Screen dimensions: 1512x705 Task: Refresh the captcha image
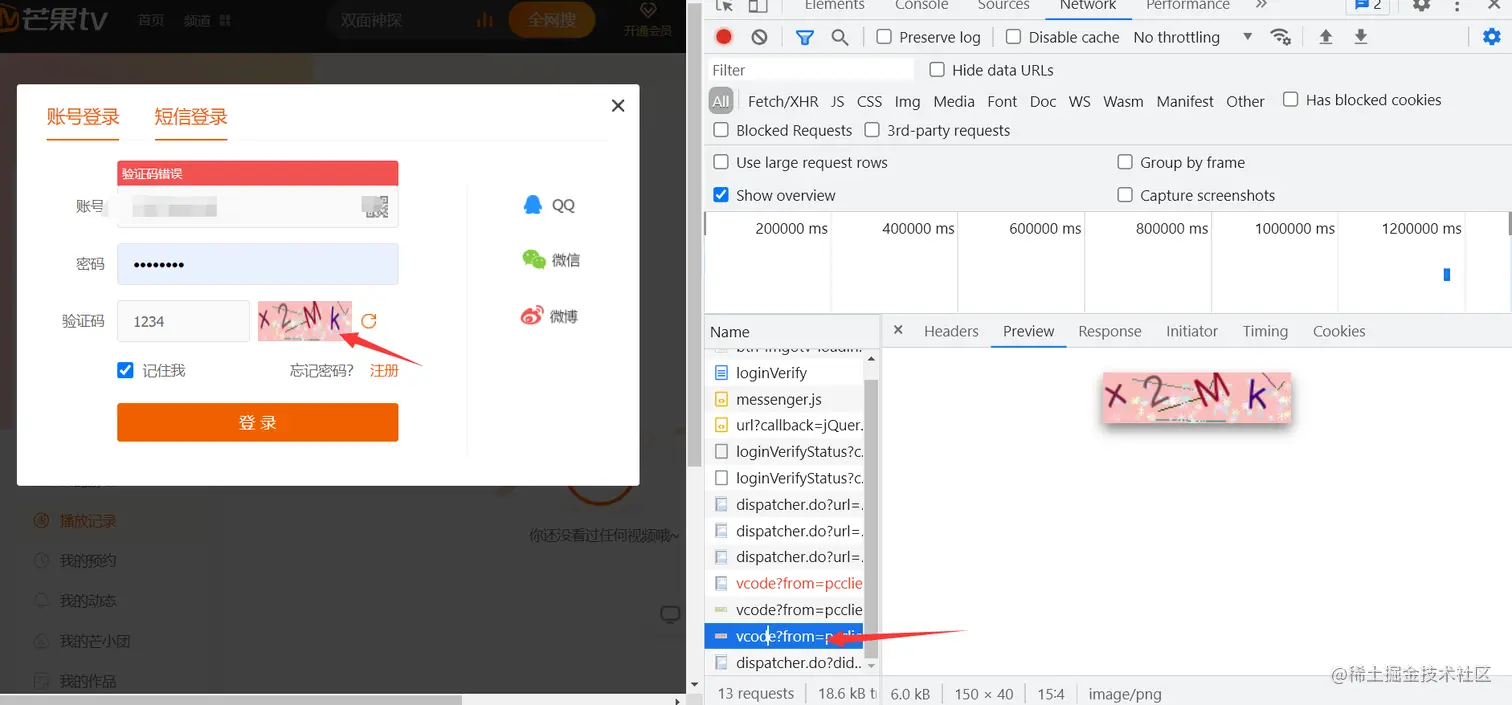tap(369, 321)
